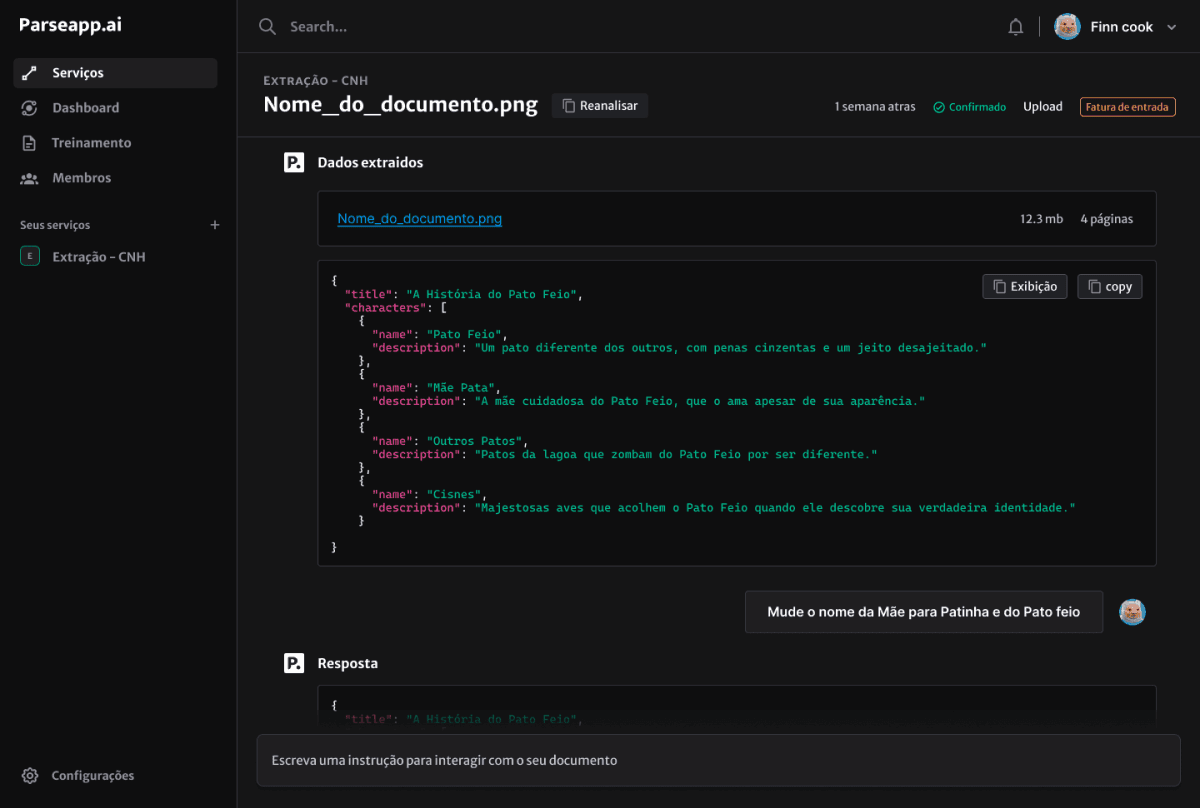Viewport: 1200px width, 808px height.
Task: Open the notifications bell
Action: (1015, 26)
